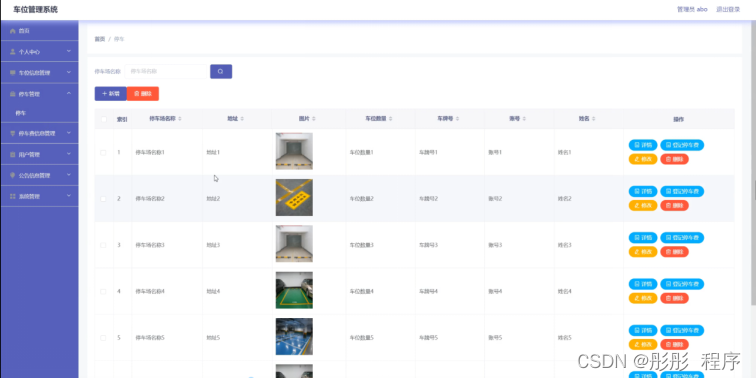
Task: Click the blue 新增 add button
Action: pyautogui.click(x=110, y=94)
